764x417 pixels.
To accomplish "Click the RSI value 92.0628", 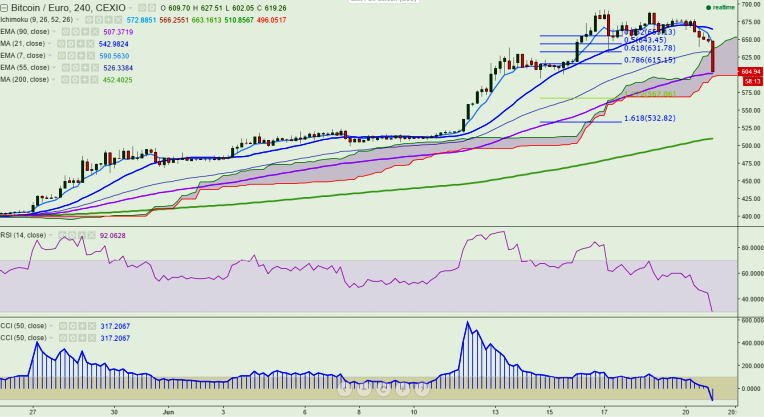I will point(113,235).
